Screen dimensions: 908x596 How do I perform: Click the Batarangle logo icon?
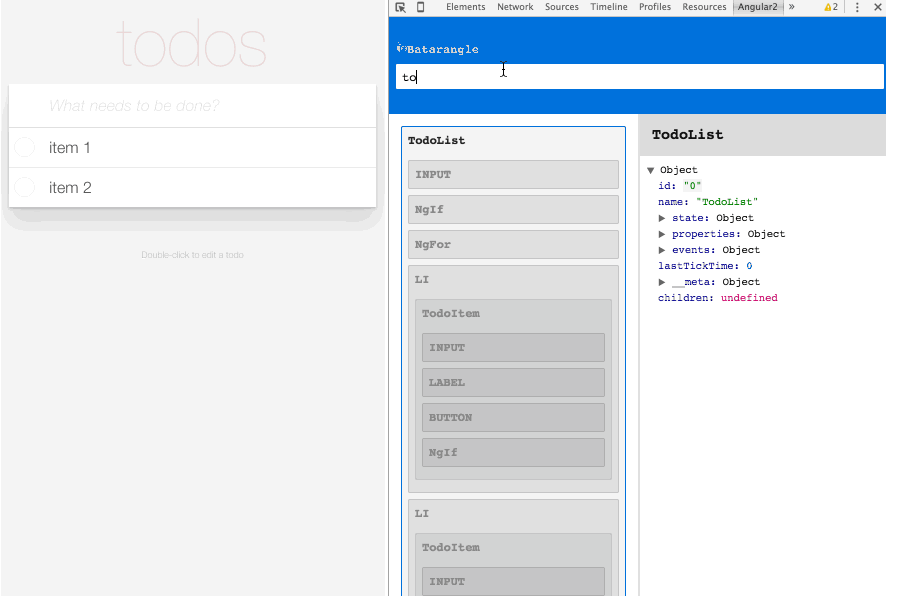401,48
